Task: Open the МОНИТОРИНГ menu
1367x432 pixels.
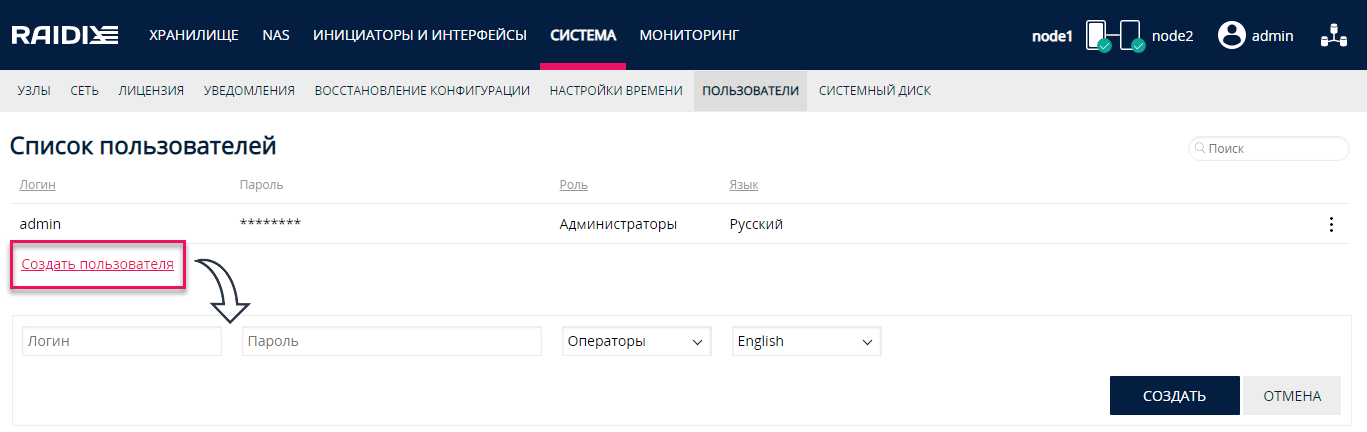Action: (x=689, y=35)
